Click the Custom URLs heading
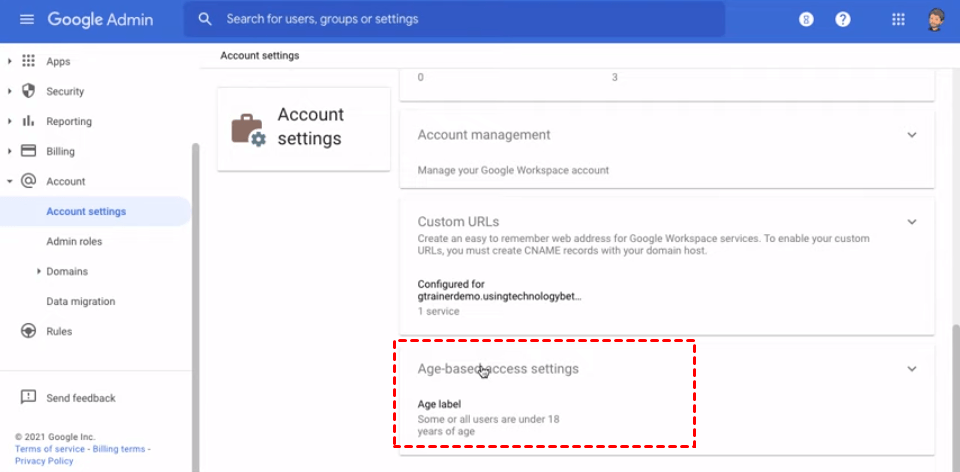This screenshot has width=960, height=472. tap(458, 222)
